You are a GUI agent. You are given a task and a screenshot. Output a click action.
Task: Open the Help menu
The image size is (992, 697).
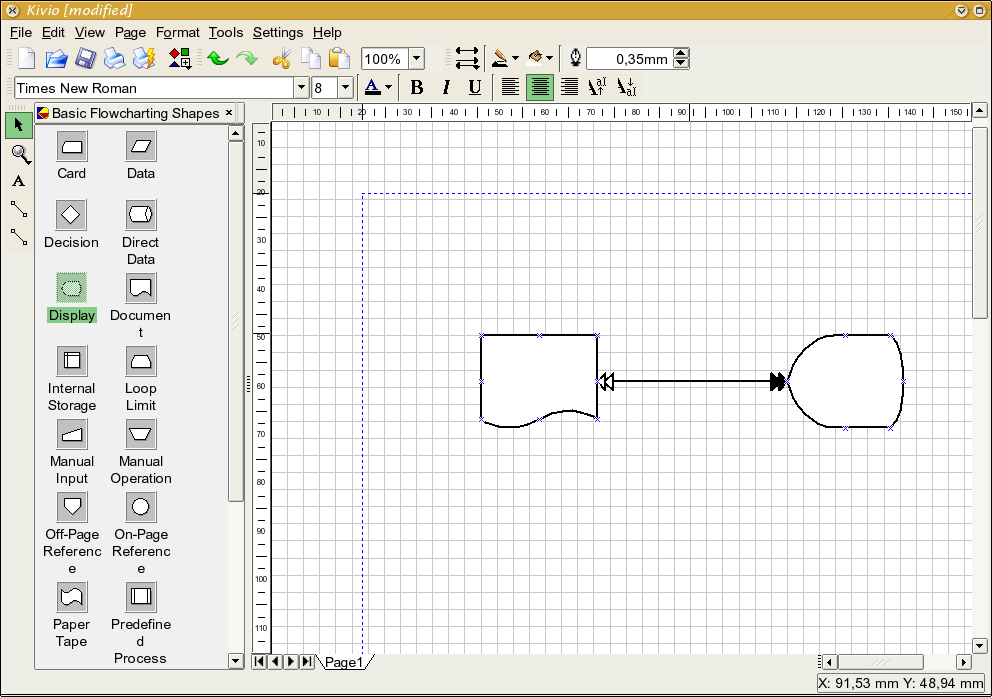click(x=327, y=32)
